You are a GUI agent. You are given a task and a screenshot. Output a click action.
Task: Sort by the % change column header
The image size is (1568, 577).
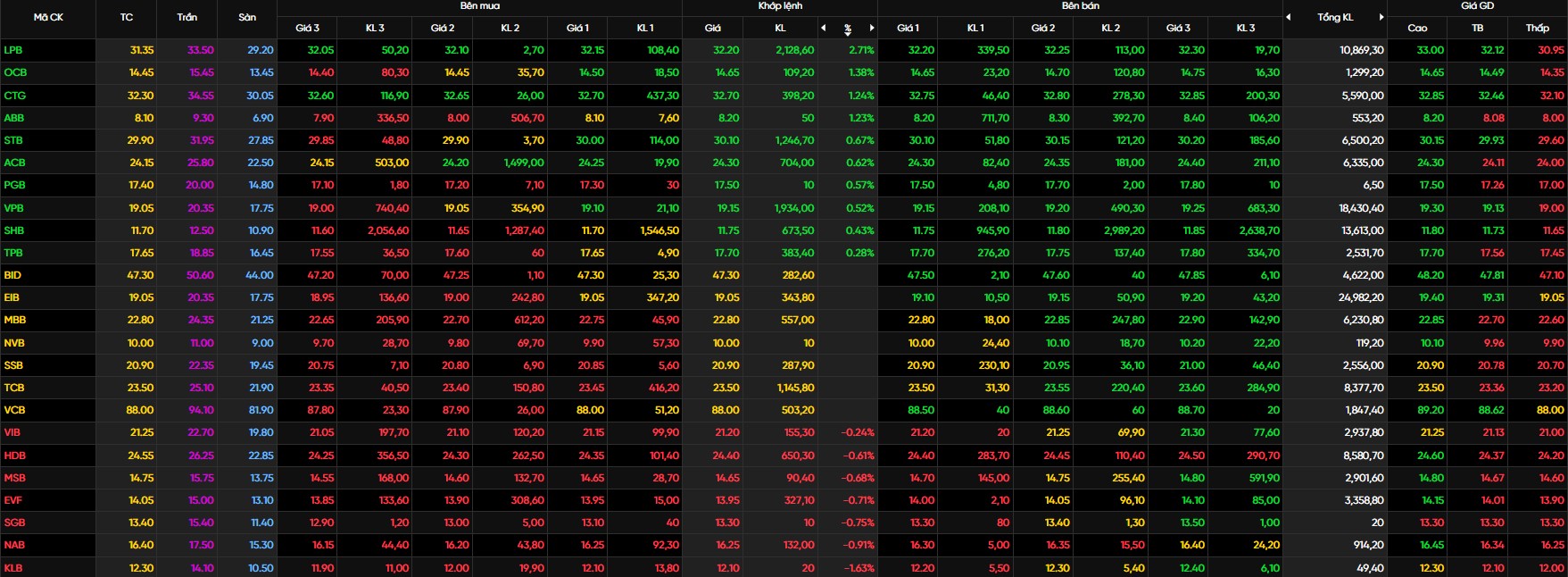pos(848,29)
